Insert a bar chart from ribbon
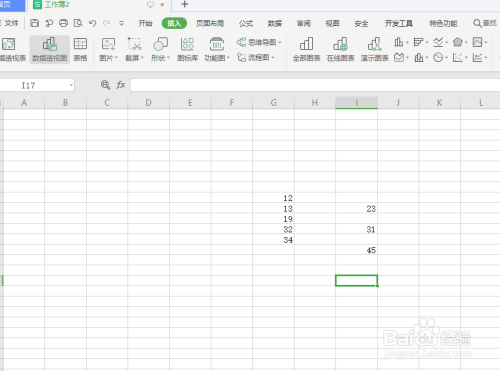500x371 pixels. 418,42
